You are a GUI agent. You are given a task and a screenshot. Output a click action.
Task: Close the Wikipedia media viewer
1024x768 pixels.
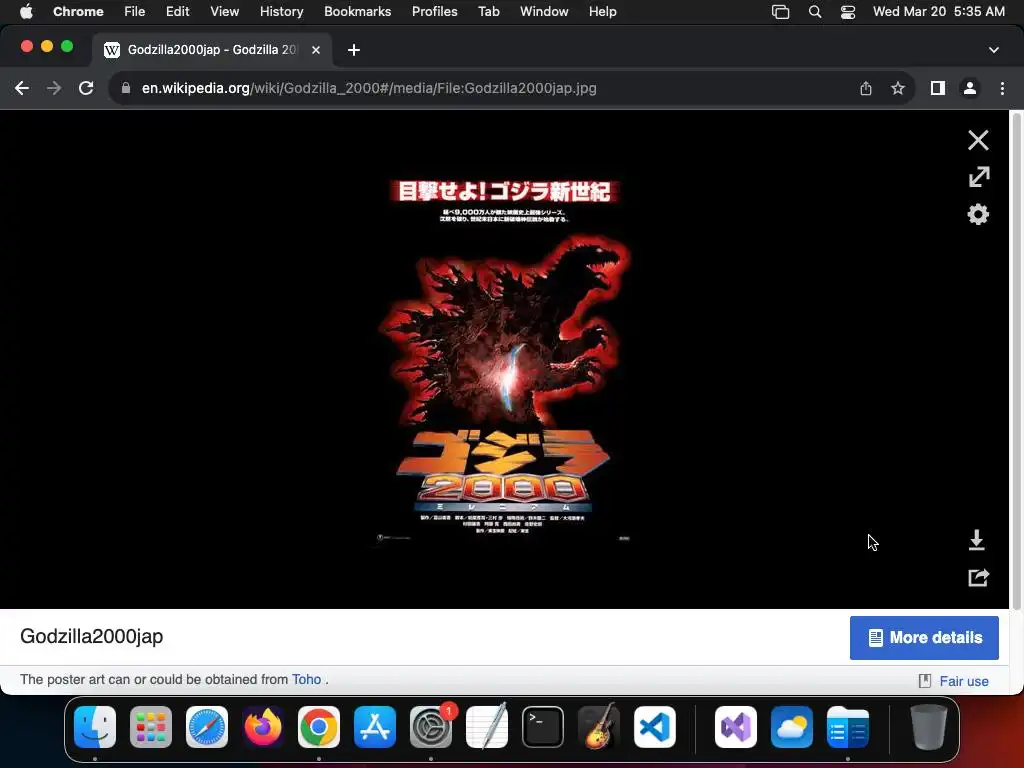coord(978,140)
